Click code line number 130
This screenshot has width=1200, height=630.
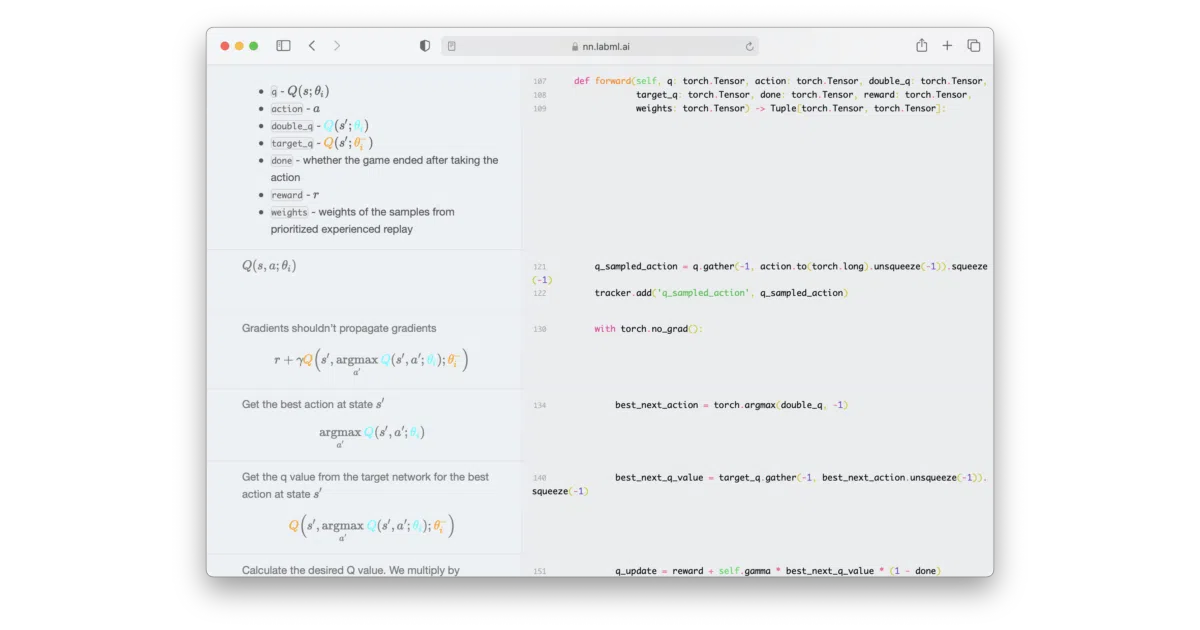click(x=540, y=329)
